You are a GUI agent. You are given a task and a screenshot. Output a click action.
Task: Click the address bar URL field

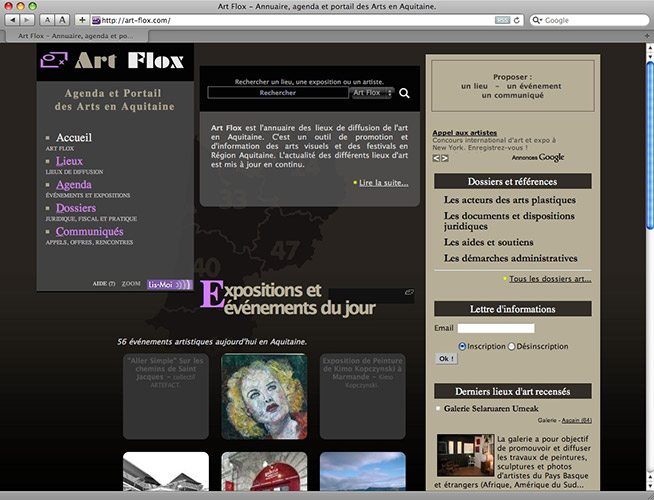point(292,20)
